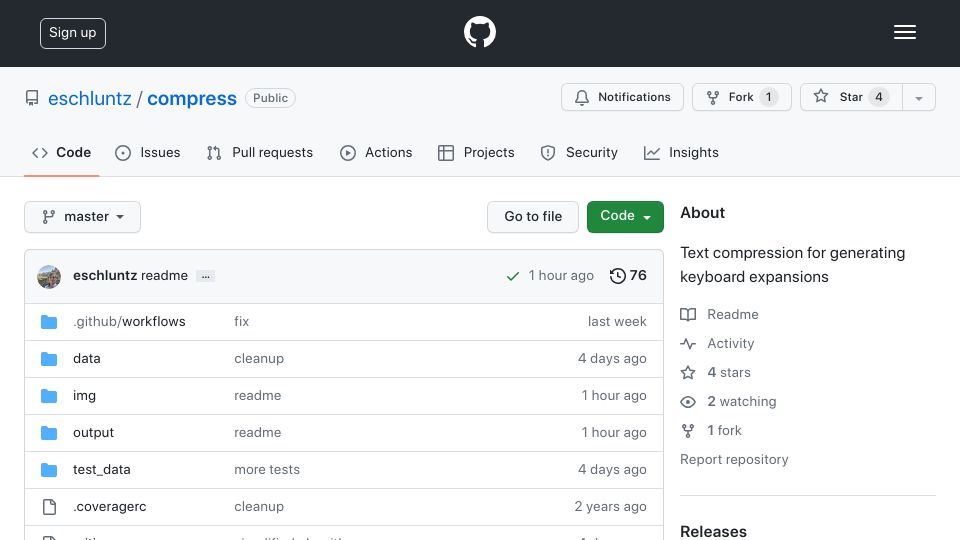Open the fix commit message for workflows
This screenshot has width=960, height=540.
[x=241, y=321]
